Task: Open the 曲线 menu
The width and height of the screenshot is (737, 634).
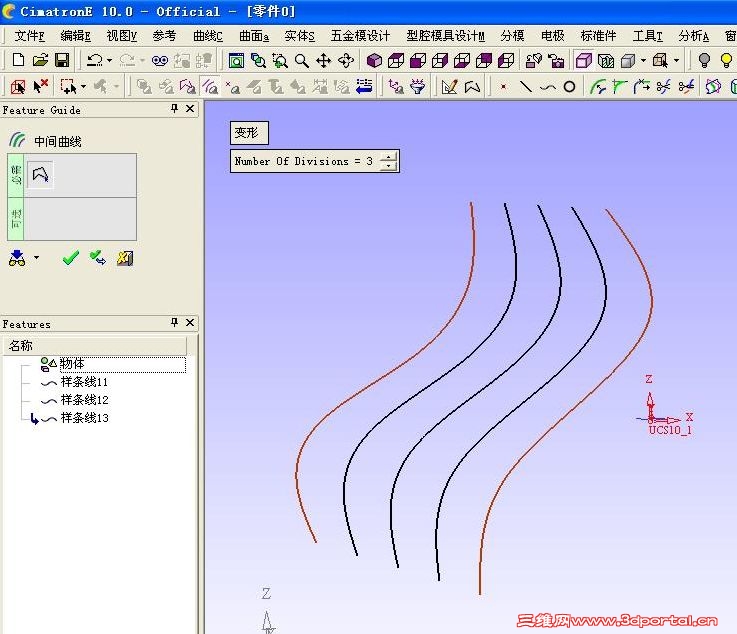Action: [208, 36]
